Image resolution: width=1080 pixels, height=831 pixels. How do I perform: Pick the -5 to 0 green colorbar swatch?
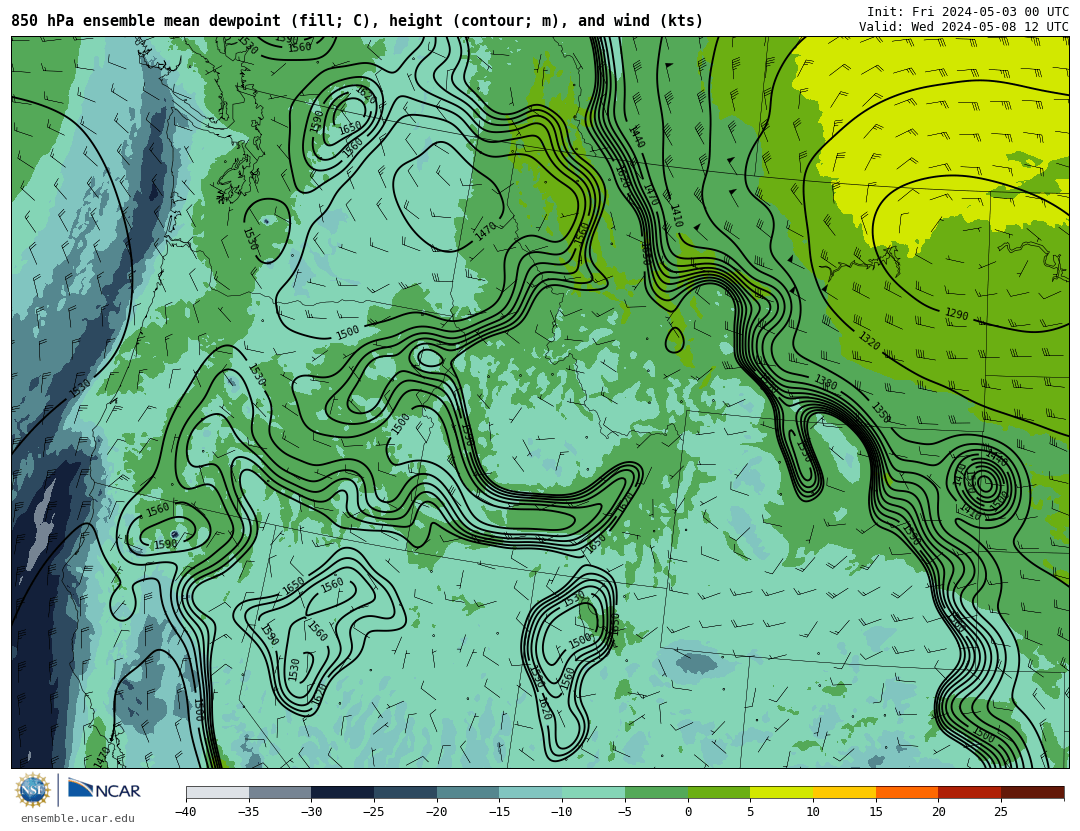tap(656, 792)
